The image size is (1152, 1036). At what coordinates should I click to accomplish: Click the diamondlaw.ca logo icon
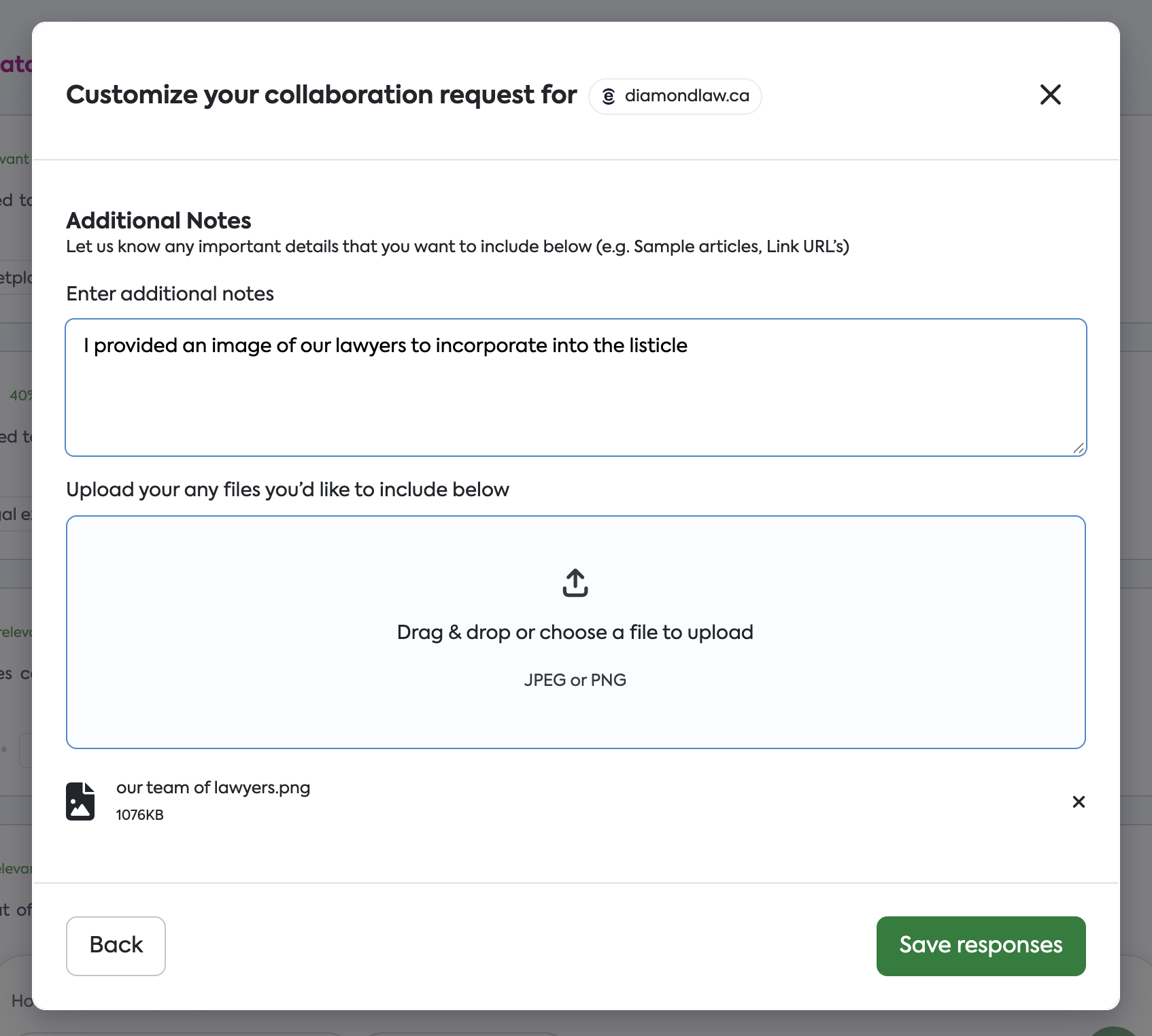pos(609,97)
